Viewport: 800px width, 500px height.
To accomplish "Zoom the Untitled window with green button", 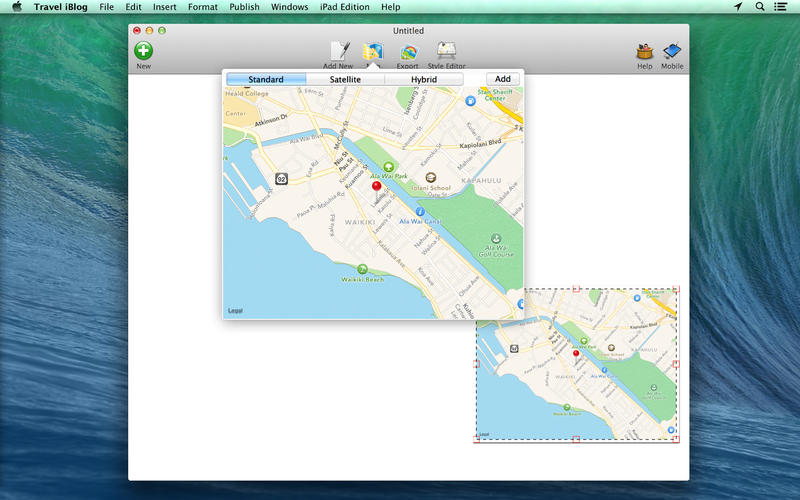I will pos(162,31).
